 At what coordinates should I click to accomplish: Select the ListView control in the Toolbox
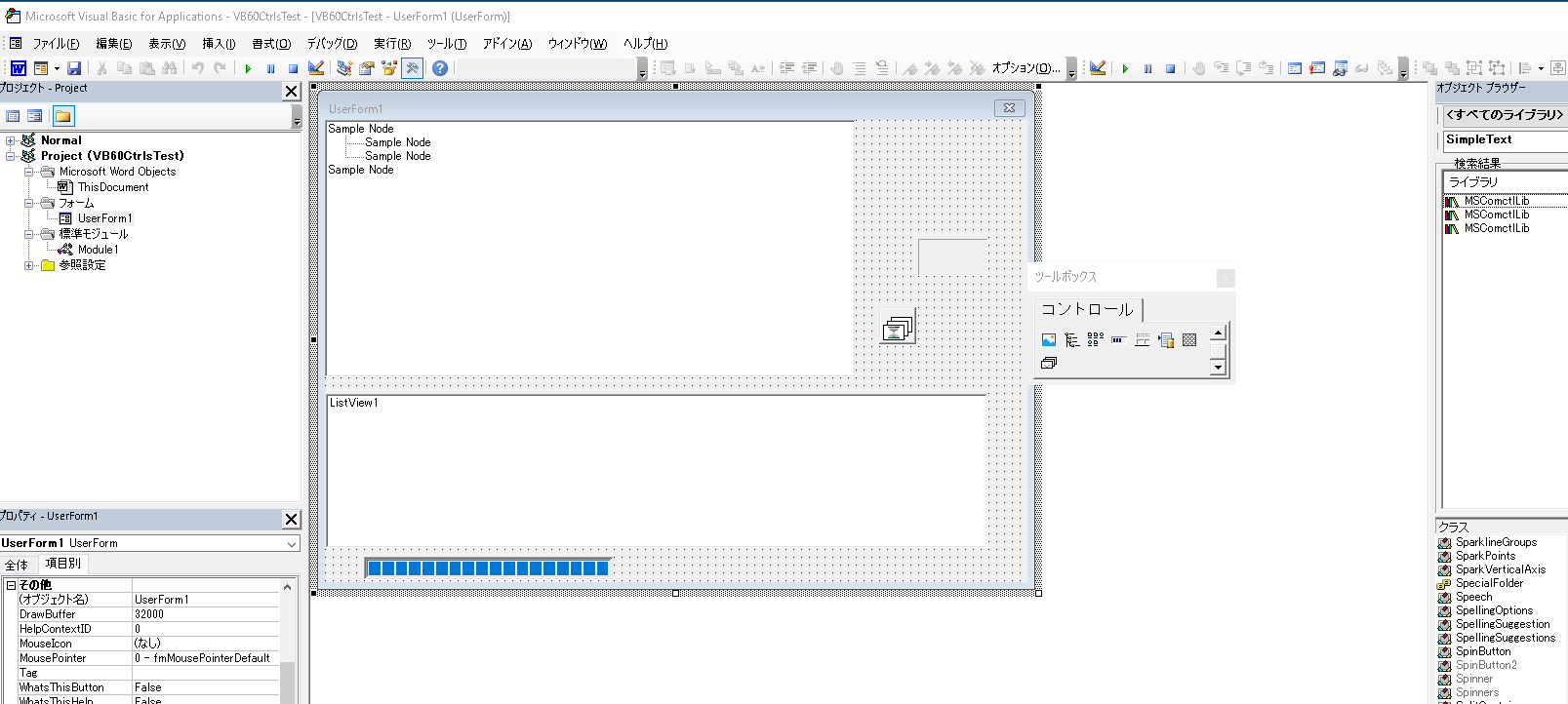tap(1096, 339)
